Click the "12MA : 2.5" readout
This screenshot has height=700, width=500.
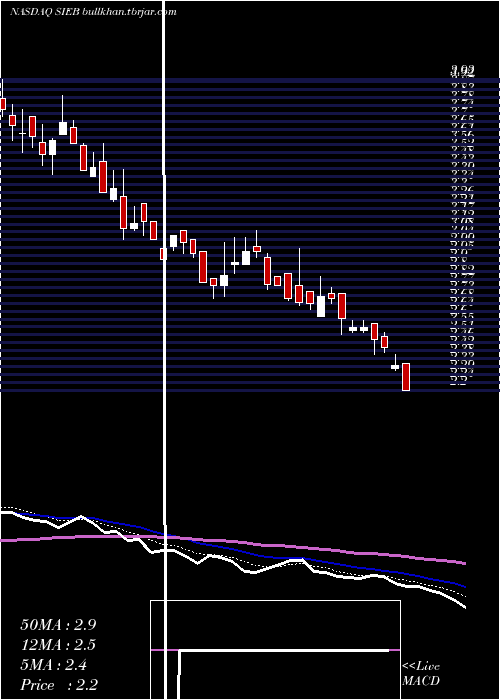coord(58,645)
